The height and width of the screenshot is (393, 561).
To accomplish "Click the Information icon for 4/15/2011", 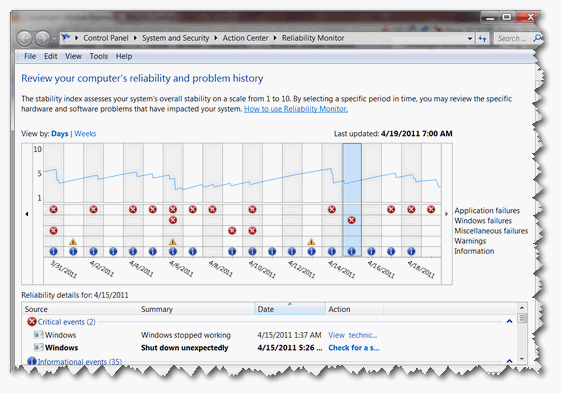I will tap(352, 251).
